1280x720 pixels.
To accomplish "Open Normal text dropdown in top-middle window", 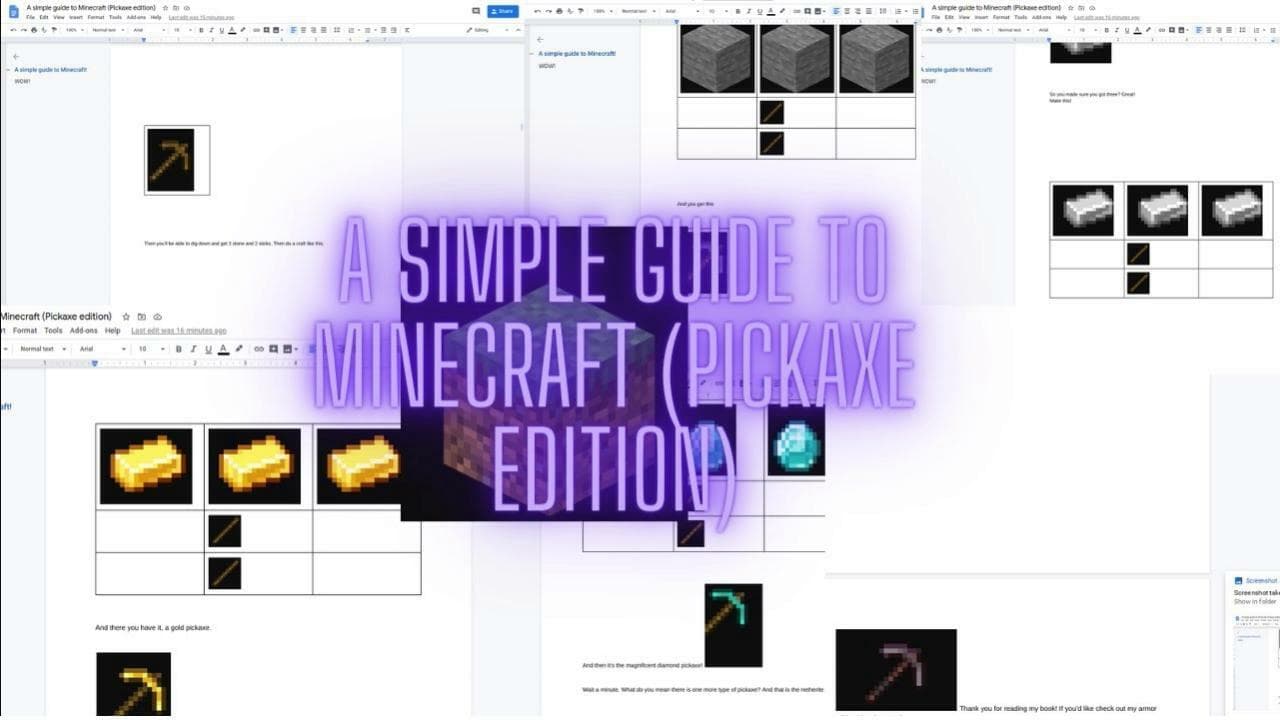I will click(x=639, y=11).
